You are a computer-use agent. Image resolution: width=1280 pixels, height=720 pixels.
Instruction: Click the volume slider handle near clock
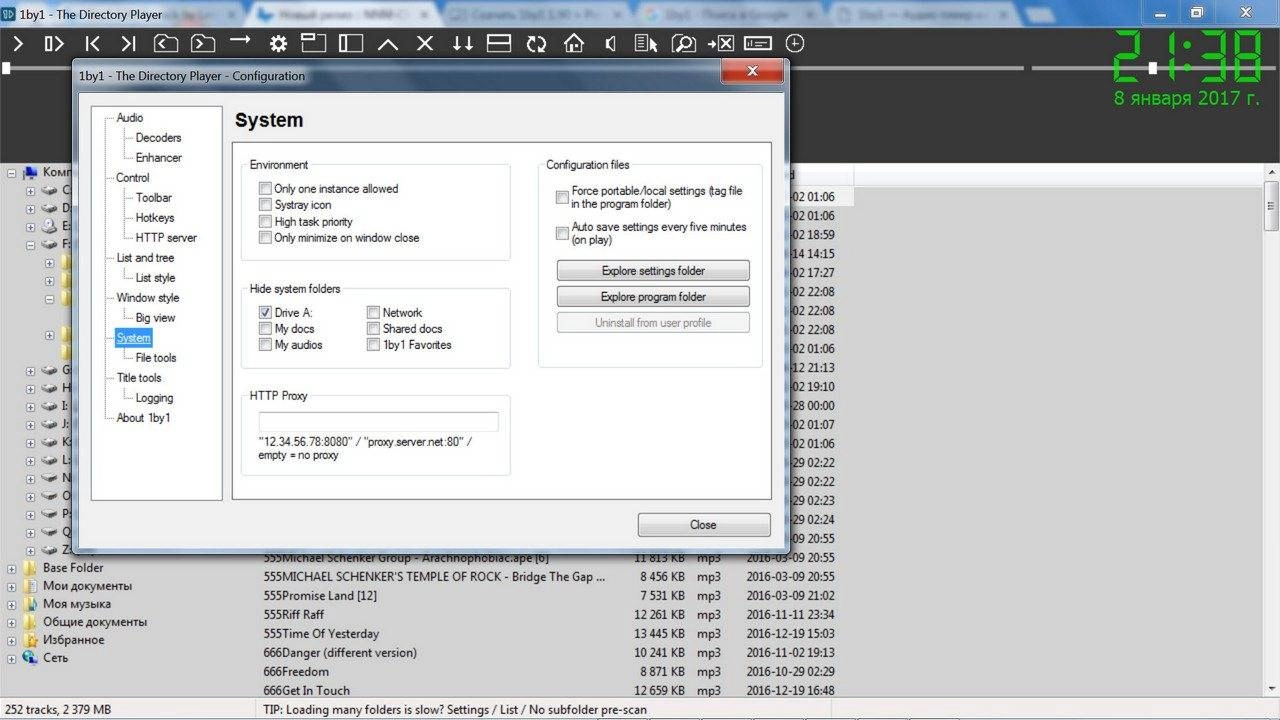pyautogui.click(x=1153, y=68)
